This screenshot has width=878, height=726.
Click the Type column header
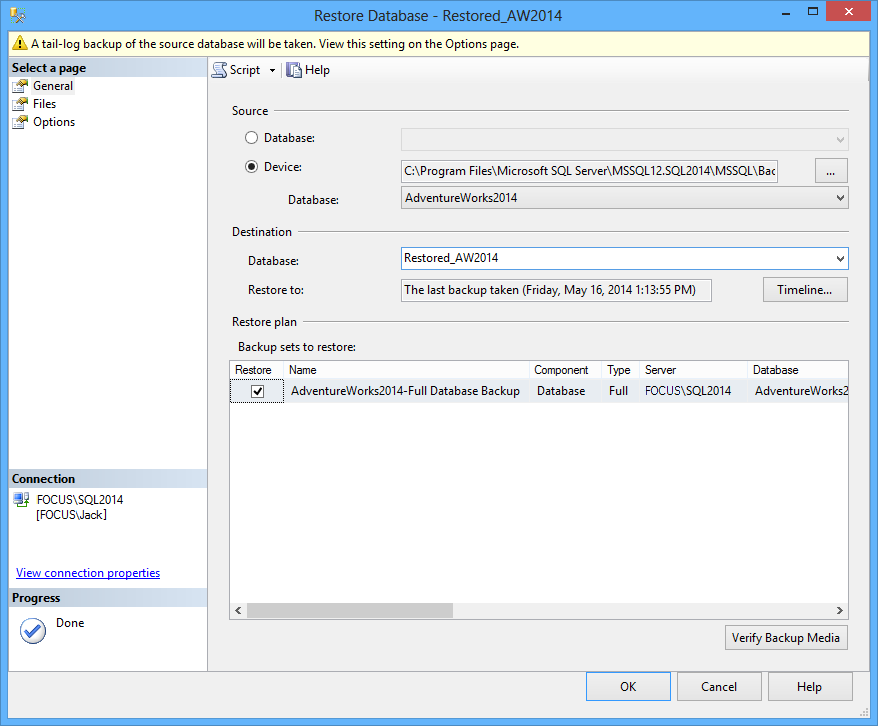[x=620, y=370]
